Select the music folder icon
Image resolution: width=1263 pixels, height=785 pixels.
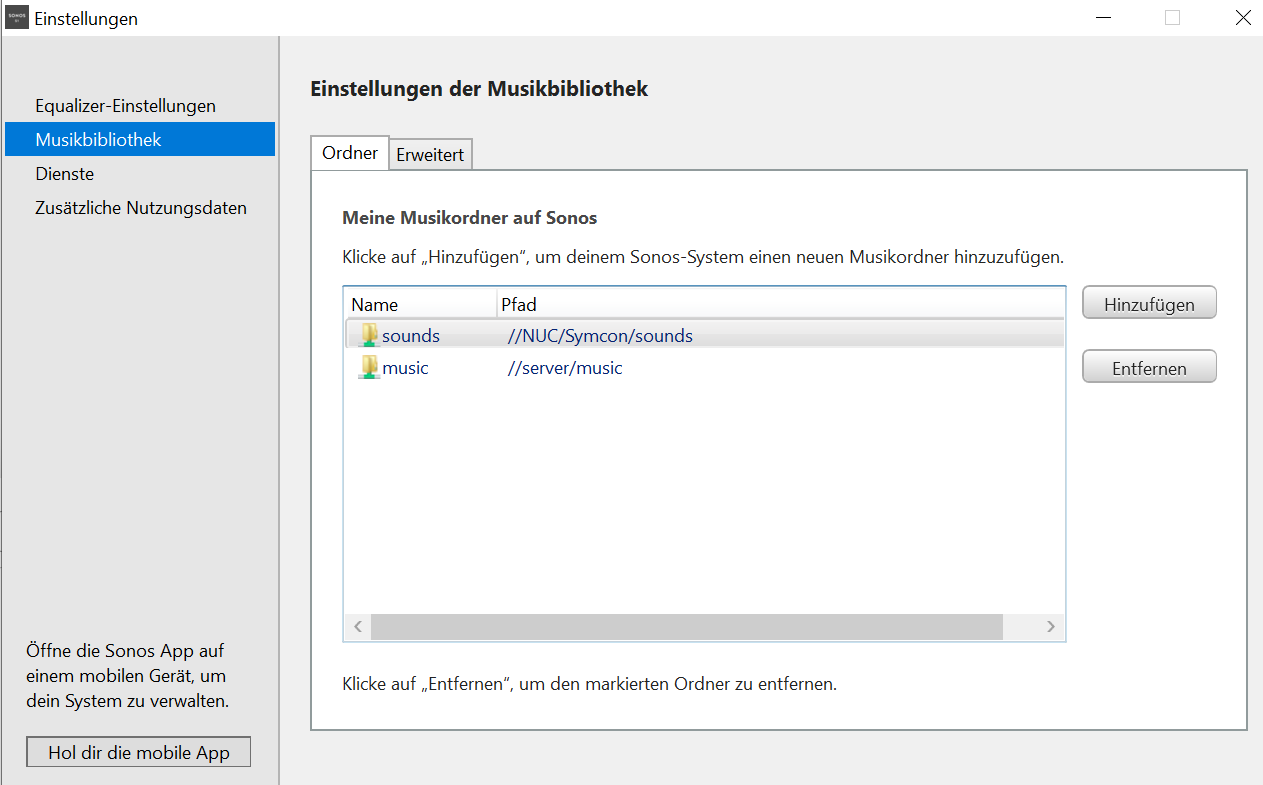(x=369, y=367)
